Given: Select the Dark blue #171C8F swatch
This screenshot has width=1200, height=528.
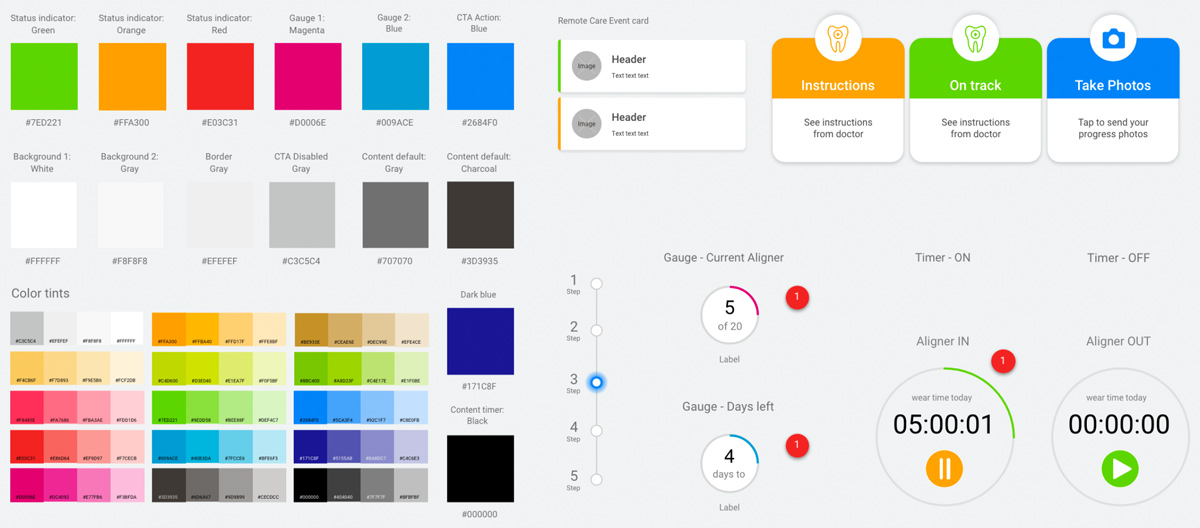Looking at the screenshot, I should coord(480,341).
